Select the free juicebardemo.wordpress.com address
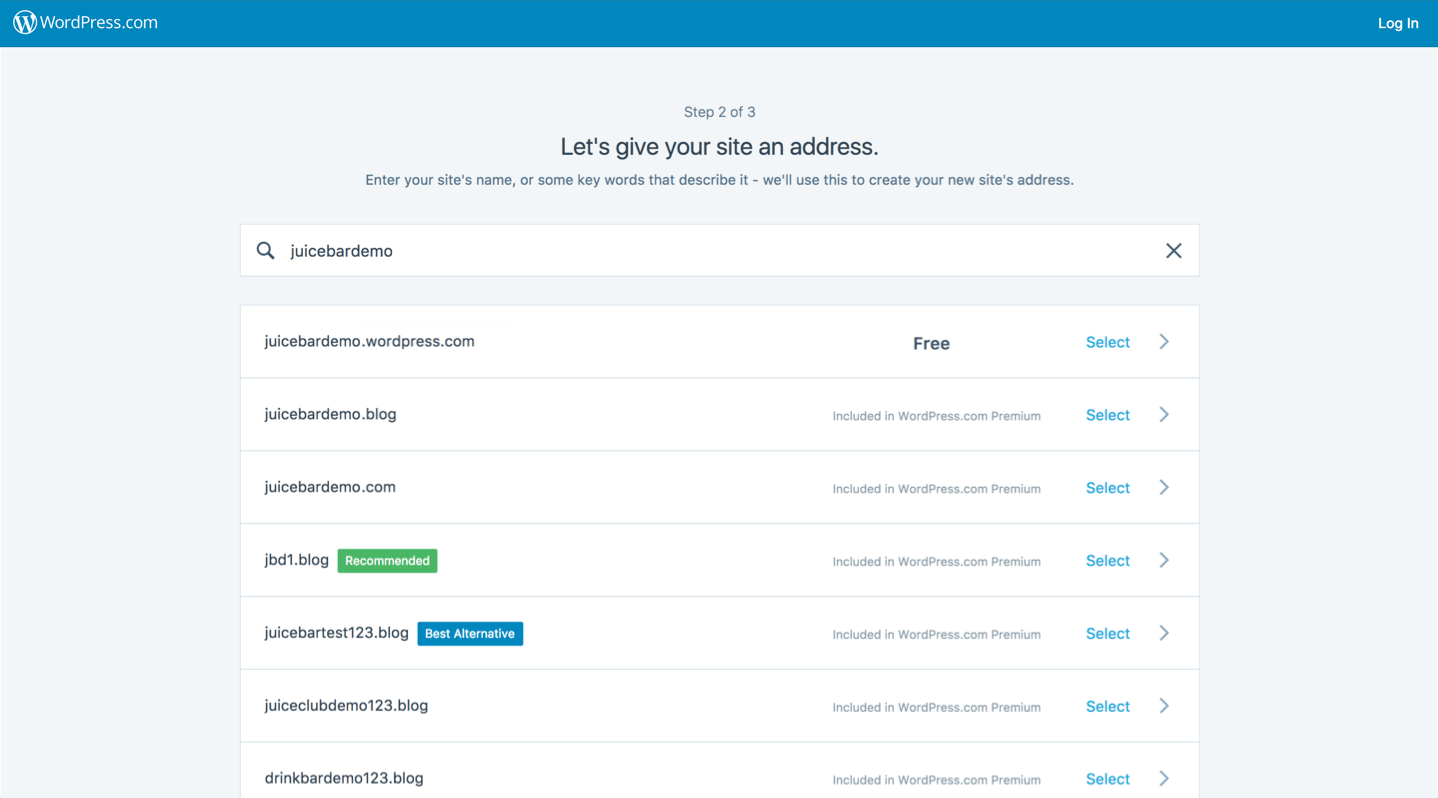Screen dimensions: 1438x798 pos(1107,342)
